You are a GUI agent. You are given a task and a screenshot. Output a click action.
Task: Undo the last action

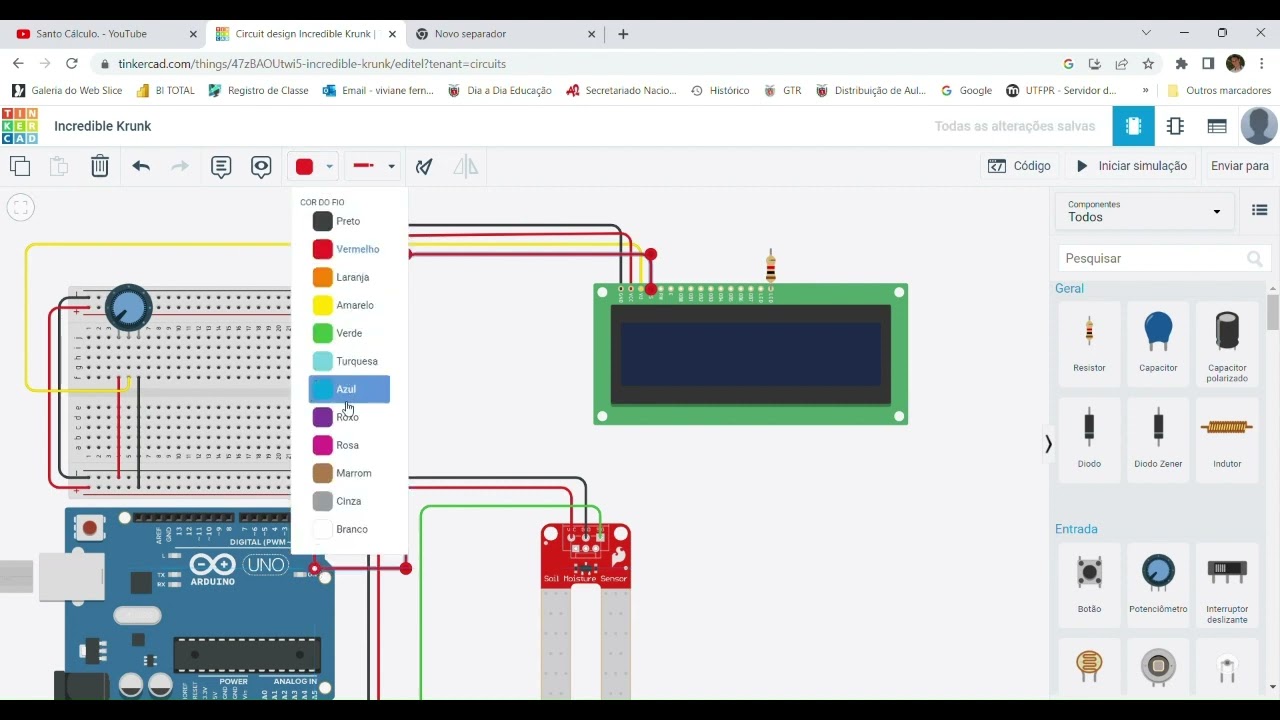[x=141, y=166]
